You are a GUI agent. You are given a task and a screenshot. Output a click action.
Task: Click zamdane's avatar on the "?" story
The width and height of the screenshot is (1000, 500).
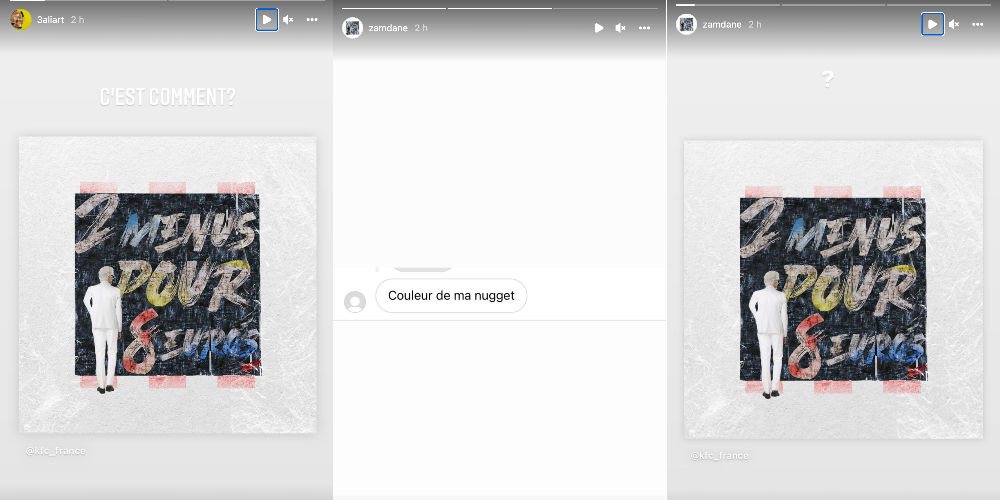[x=686, y=24]
